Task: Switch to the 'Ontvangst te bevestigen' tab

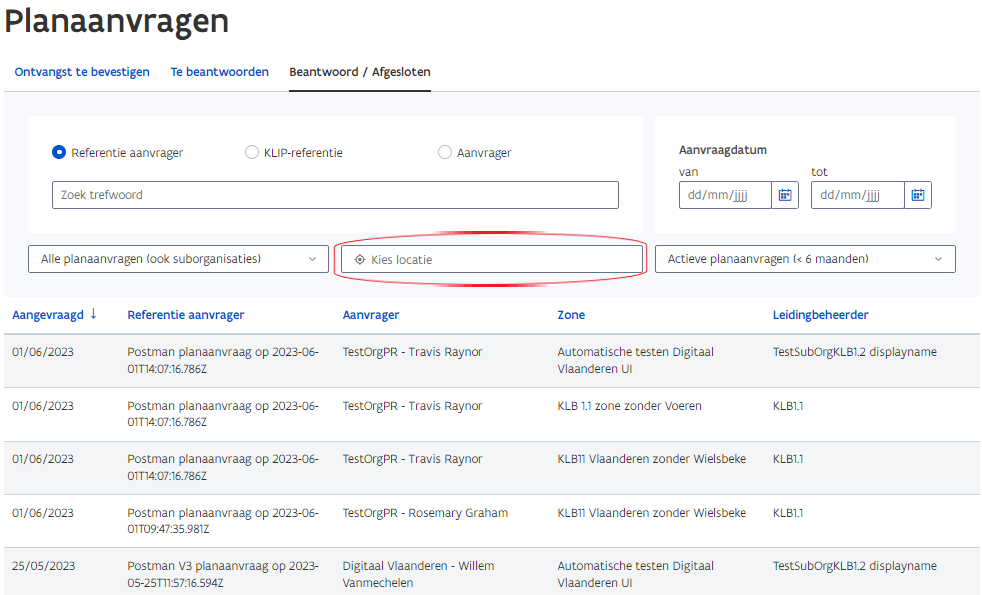Action: [x=81, y=72]
